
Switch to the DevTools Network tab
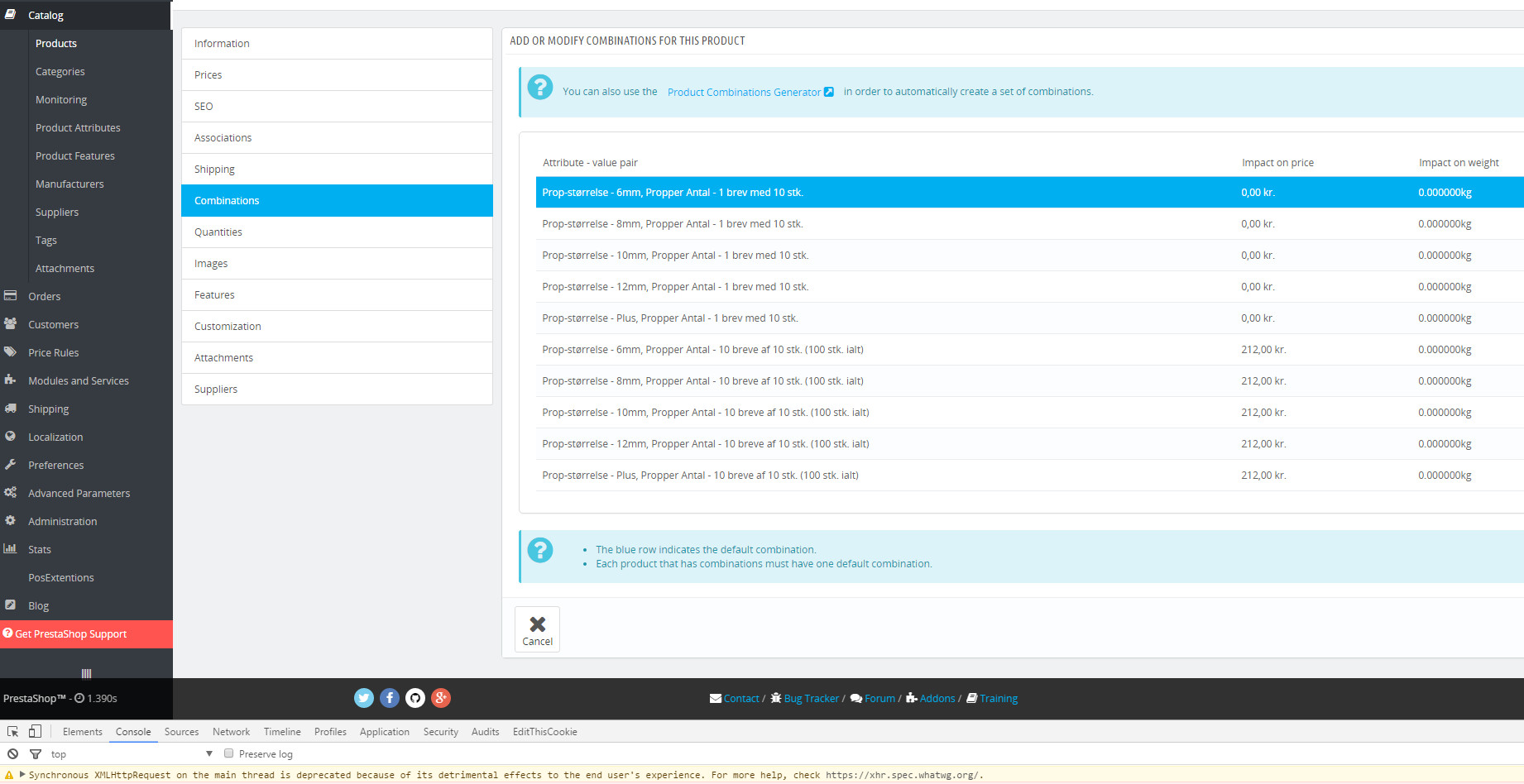pos(231,732)
